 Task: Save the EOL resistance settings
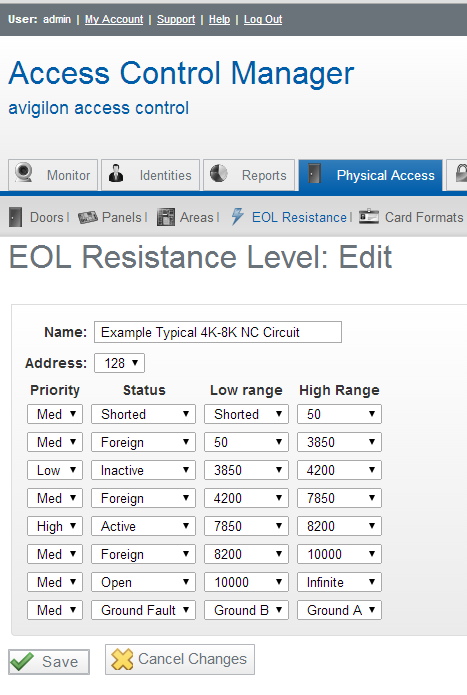[x=49, y=662]
